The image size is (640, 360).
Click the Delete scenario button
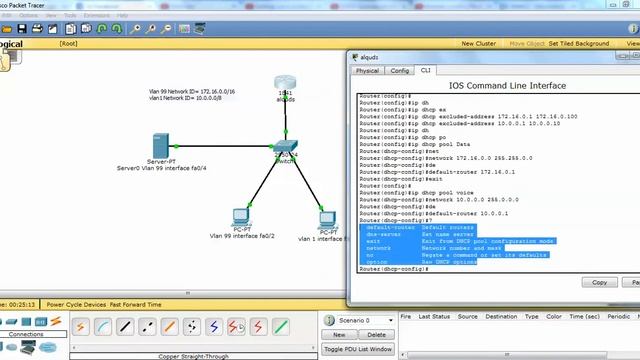click(376, 335)
